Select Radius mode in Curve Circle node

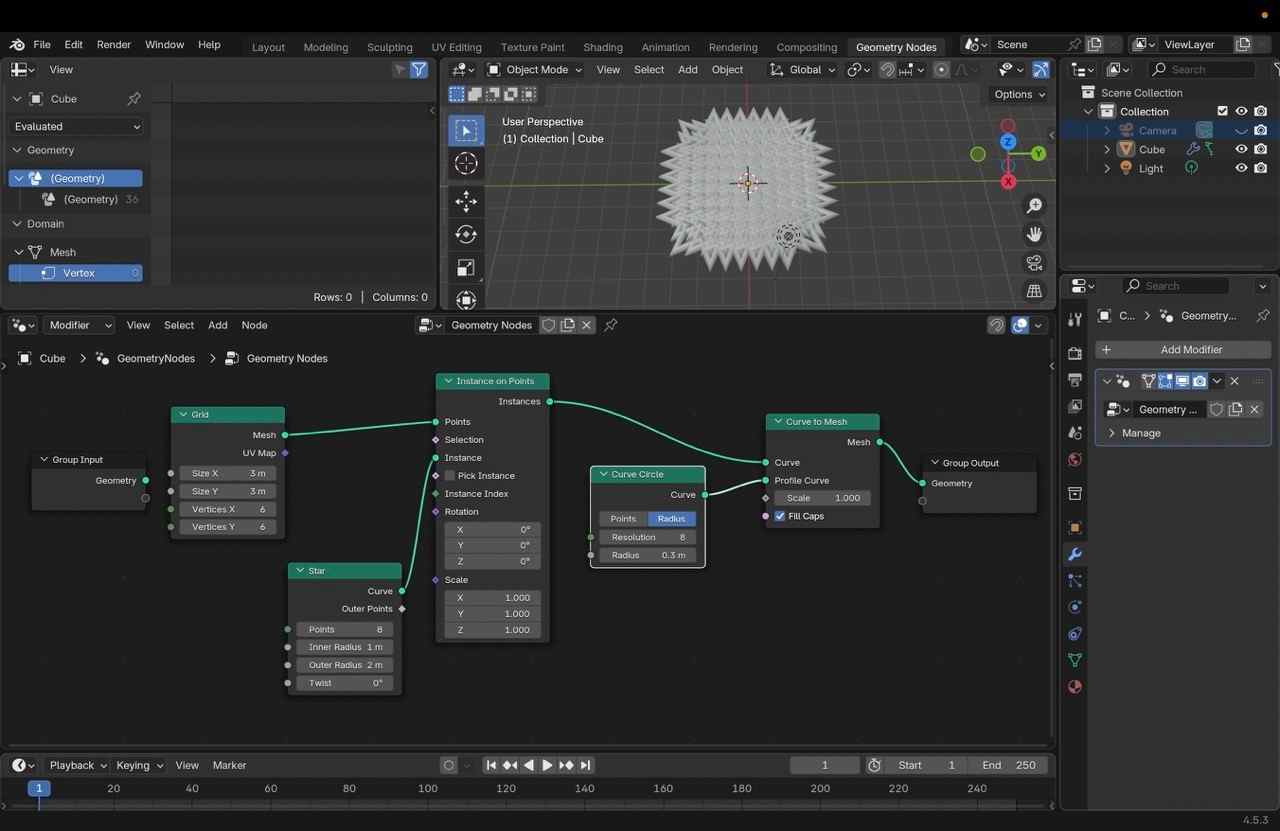[x=671, y=519]
